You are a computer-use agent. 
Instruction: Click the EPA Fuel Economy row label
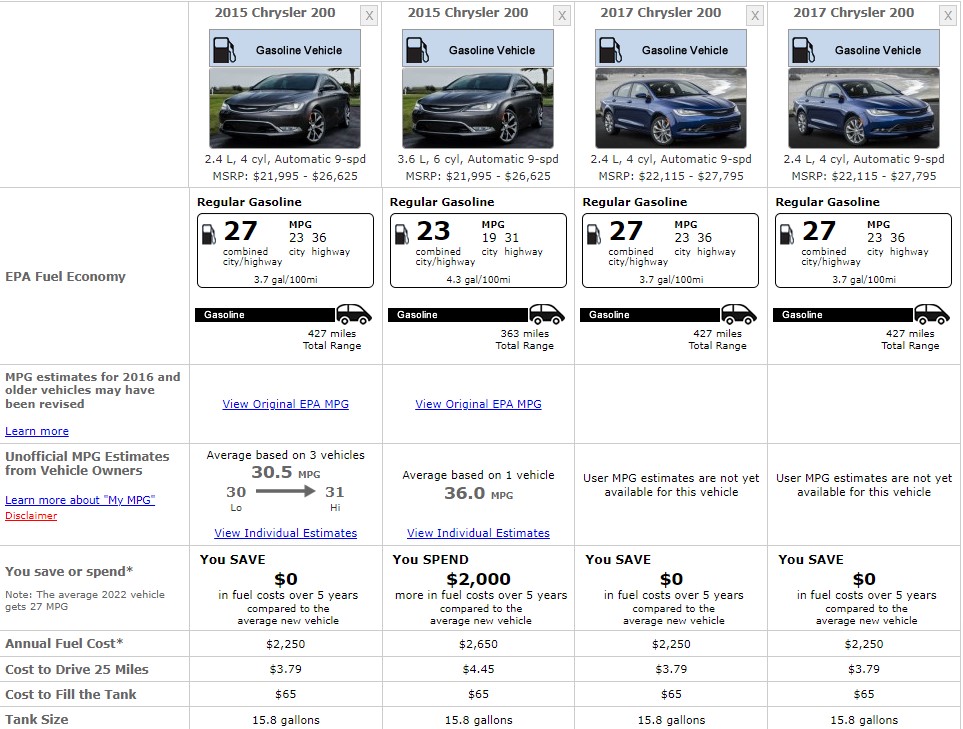click(65, 276)
